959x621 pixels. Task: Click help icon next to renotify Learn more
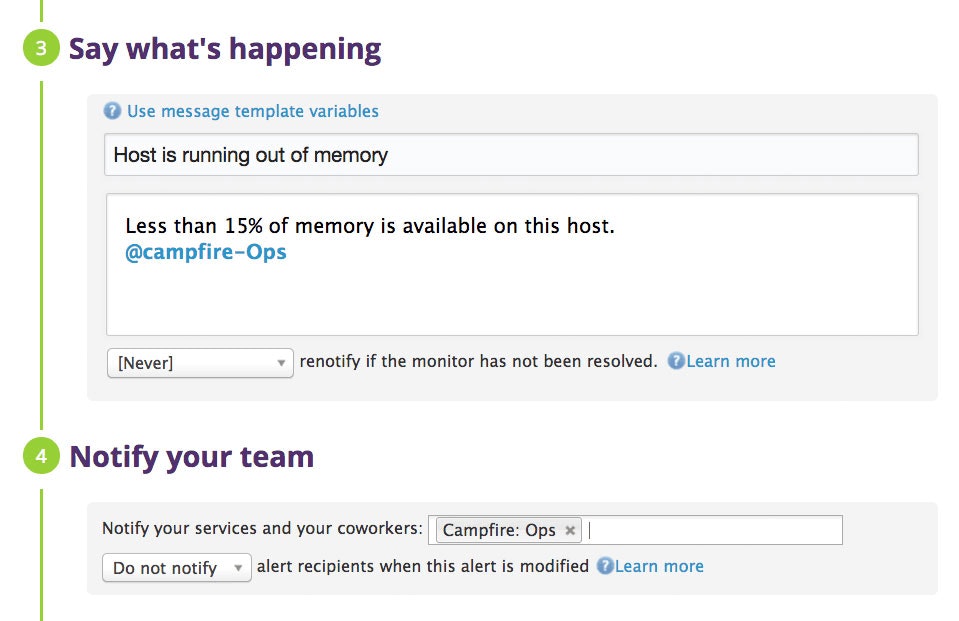(676, 362)
